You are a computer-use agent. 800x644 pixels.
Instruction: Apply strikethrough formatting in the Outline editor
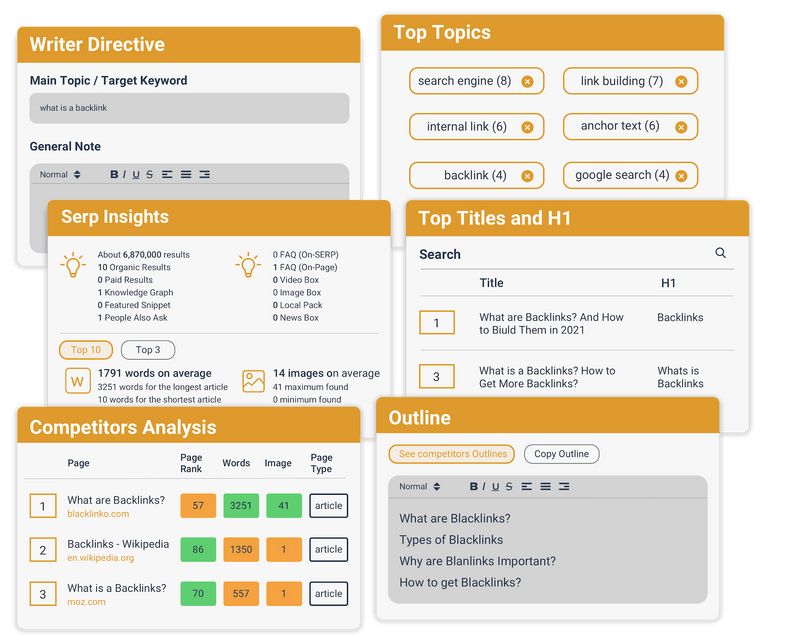[x=508, y=486]
